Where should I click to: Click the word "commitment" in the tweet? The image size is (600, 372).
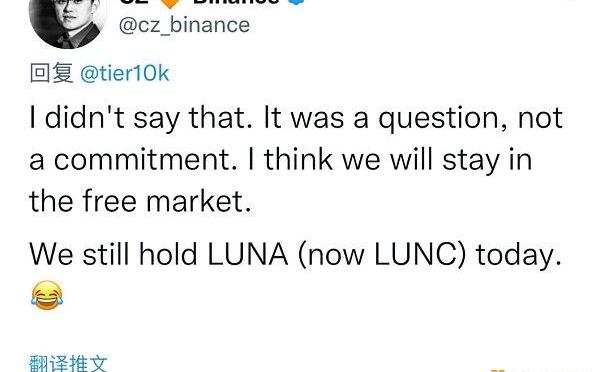click(x=145, y=160)
